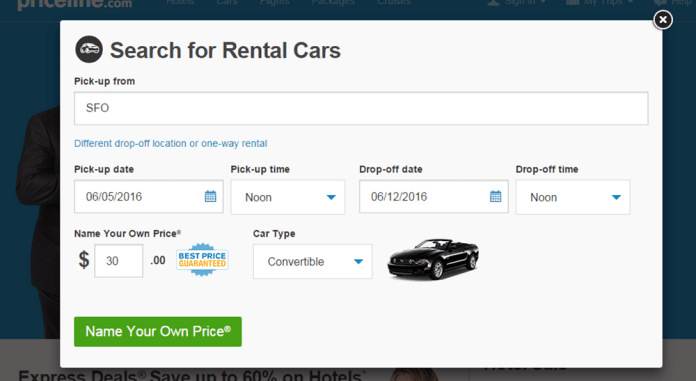
Task: Click the Drop-off date field 06/12/2016
Action: (x=434, y=197)
